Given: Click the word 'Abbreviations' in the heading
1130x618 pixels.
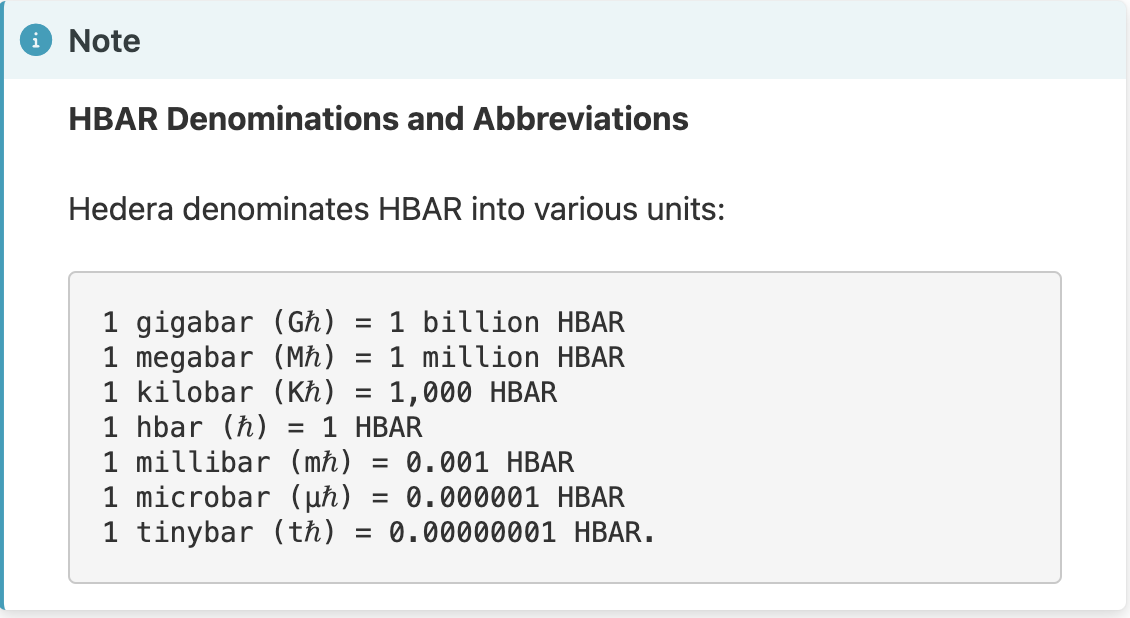Looking at the screenshot, I should (581, 119).
